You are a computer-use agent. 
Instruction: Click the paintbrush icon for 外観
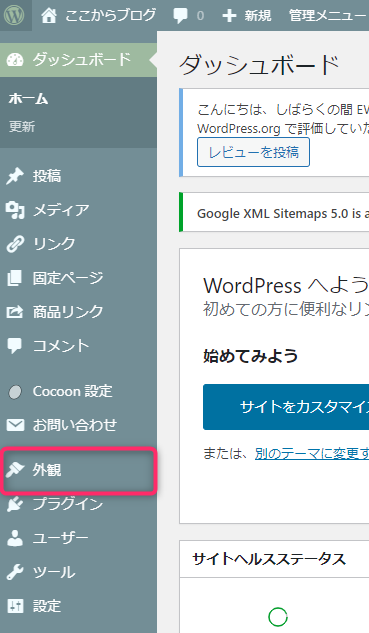pos(15,470)
